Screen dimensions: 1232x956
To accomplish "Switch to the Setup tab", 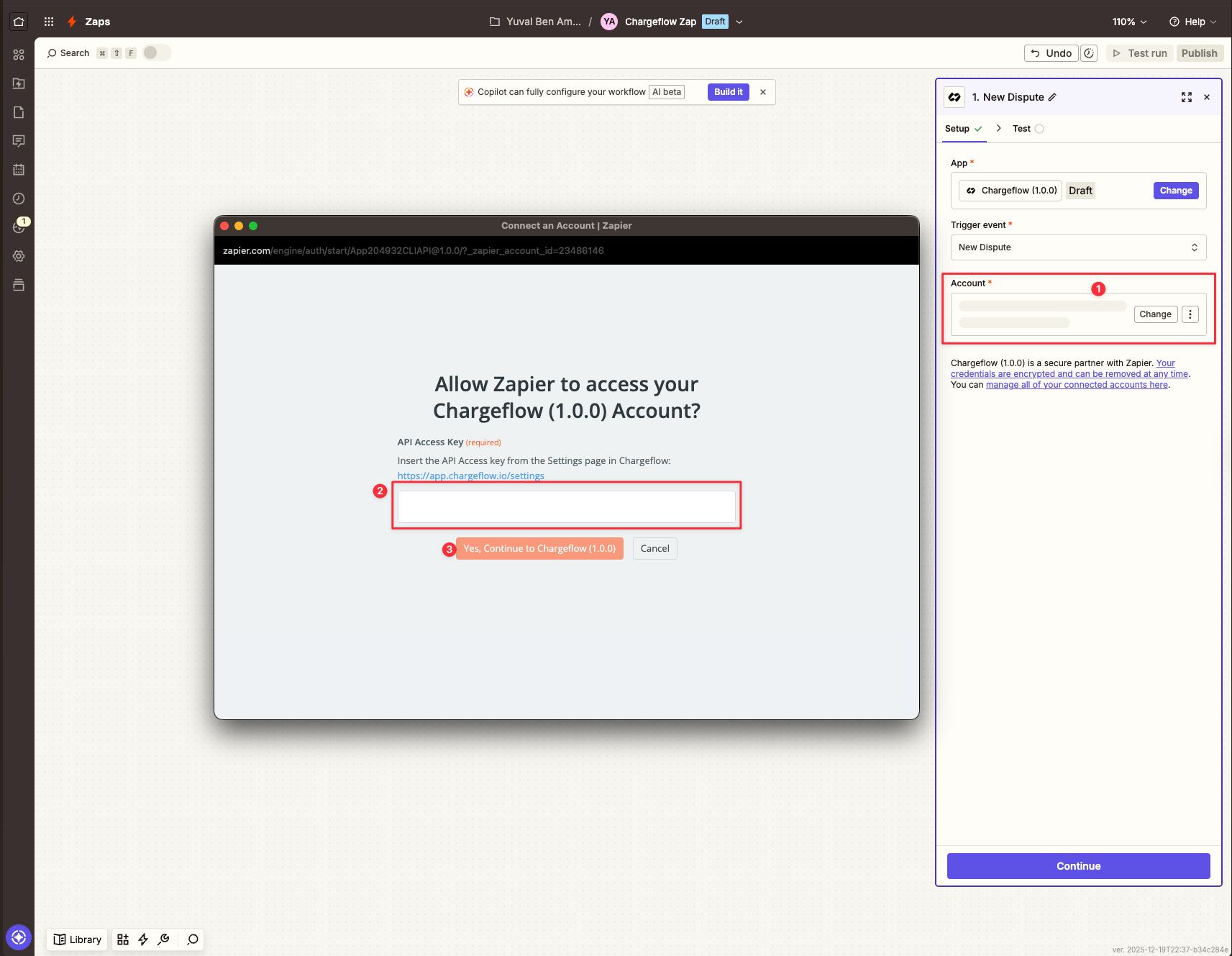I will (964, 129).
